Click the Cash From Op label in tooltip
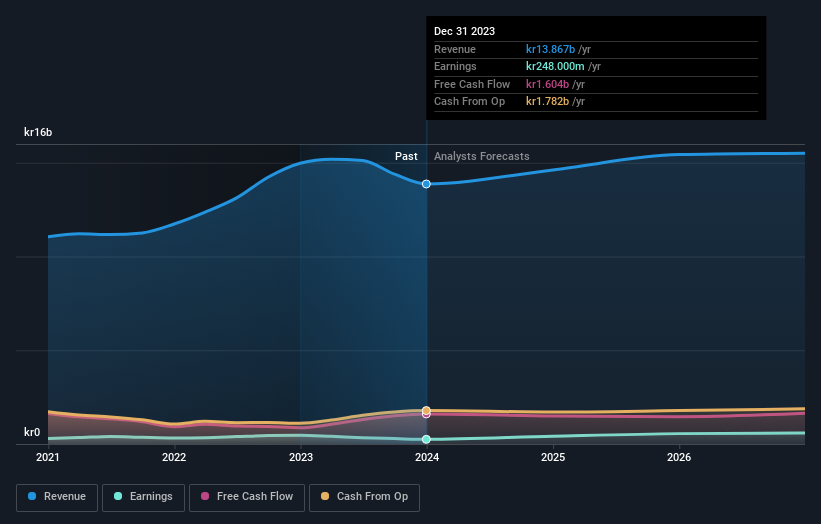 [x=469, y=102]
